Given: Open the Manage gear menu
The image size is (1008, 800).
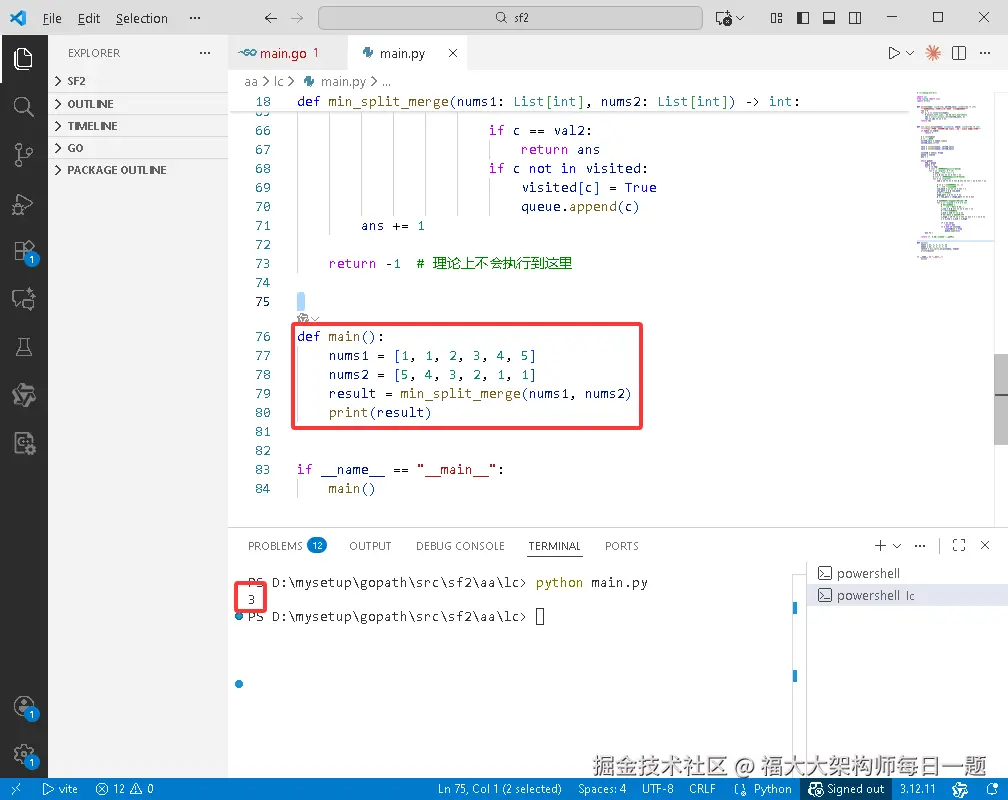Looking at the screenshot, I should tap(24, 755).
